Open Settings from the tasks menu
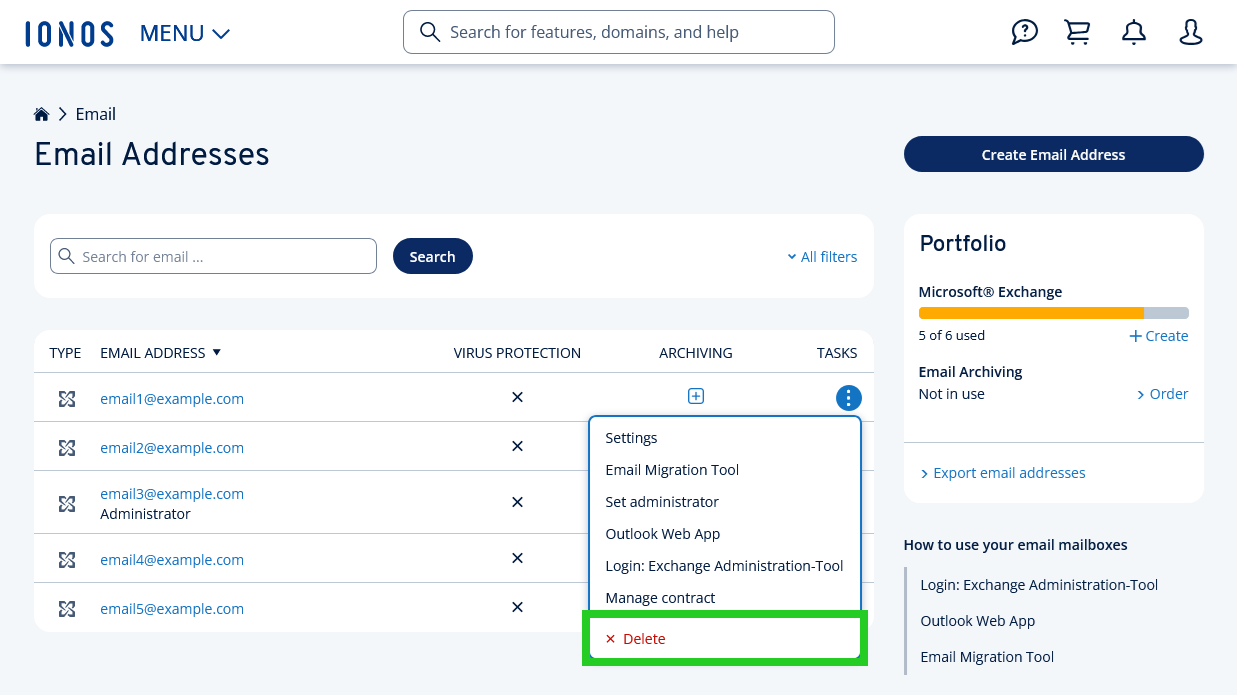 point(631,438)
